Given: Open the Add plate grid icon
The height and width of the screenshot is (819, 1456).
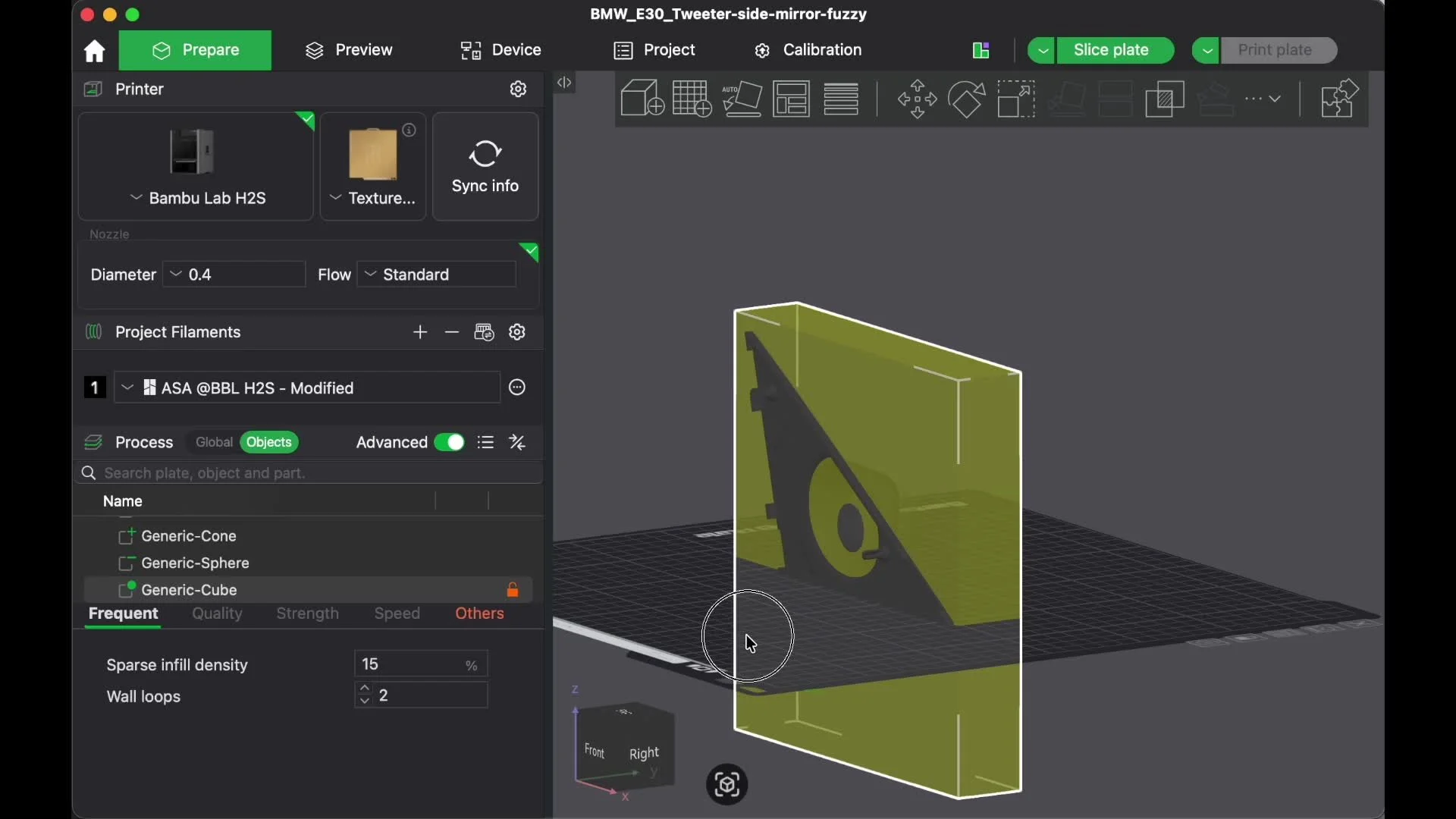Looking at the screenshot, I should click(x=692, y=99).
